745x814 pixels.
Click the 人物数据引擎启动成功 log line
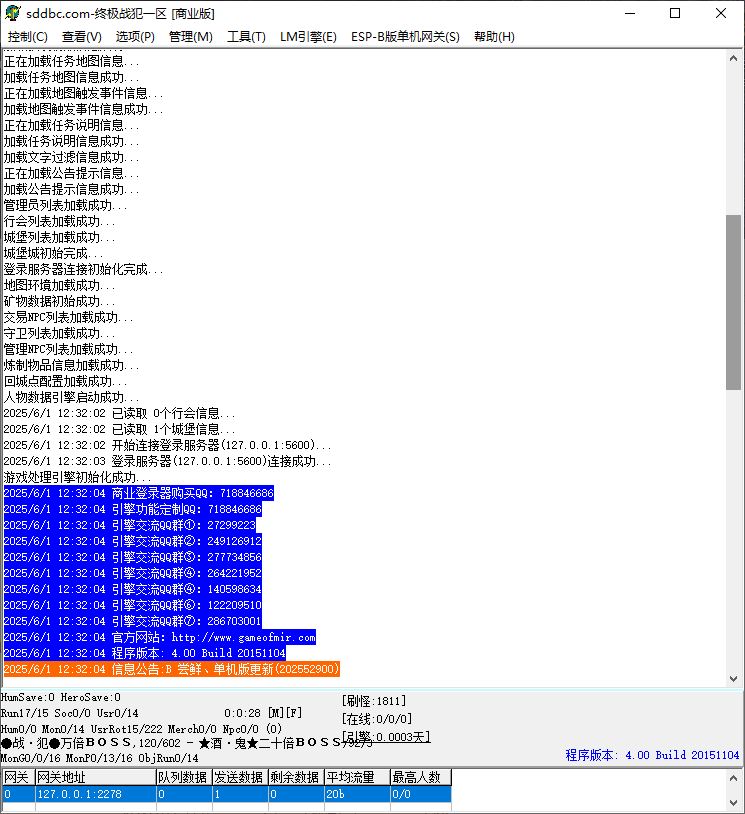[x=71, y=397]
